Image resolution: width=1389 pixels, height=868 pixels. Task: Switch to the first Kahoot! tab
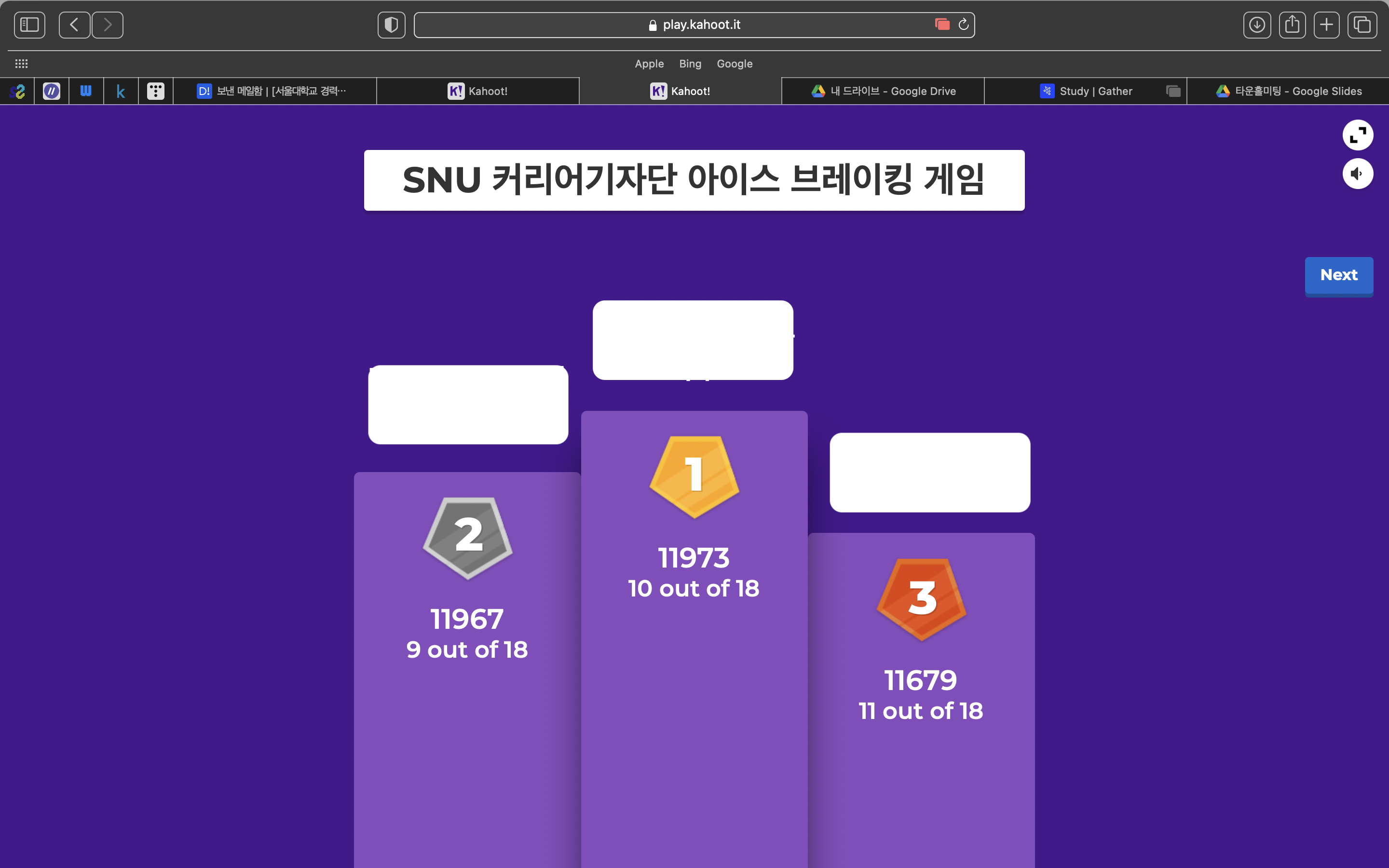coord(477,91)
